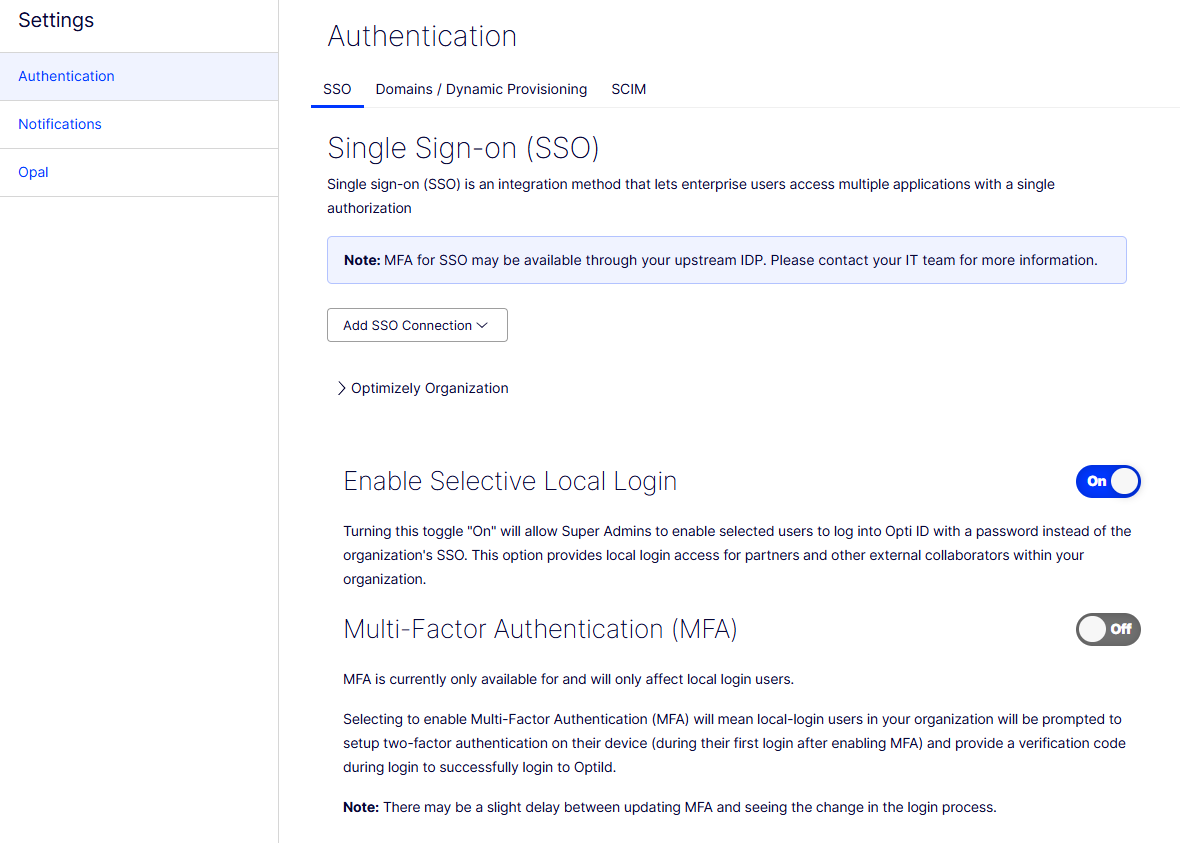
Task: Select Authentication in the Settings sidebar
Action: 66,76
